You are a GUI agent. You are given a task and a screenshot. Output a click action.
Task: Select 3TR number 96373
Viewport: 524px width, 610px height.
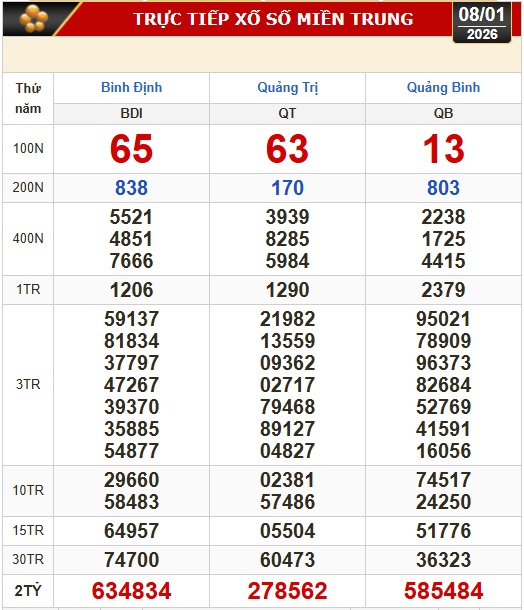[x=443, y=363]
